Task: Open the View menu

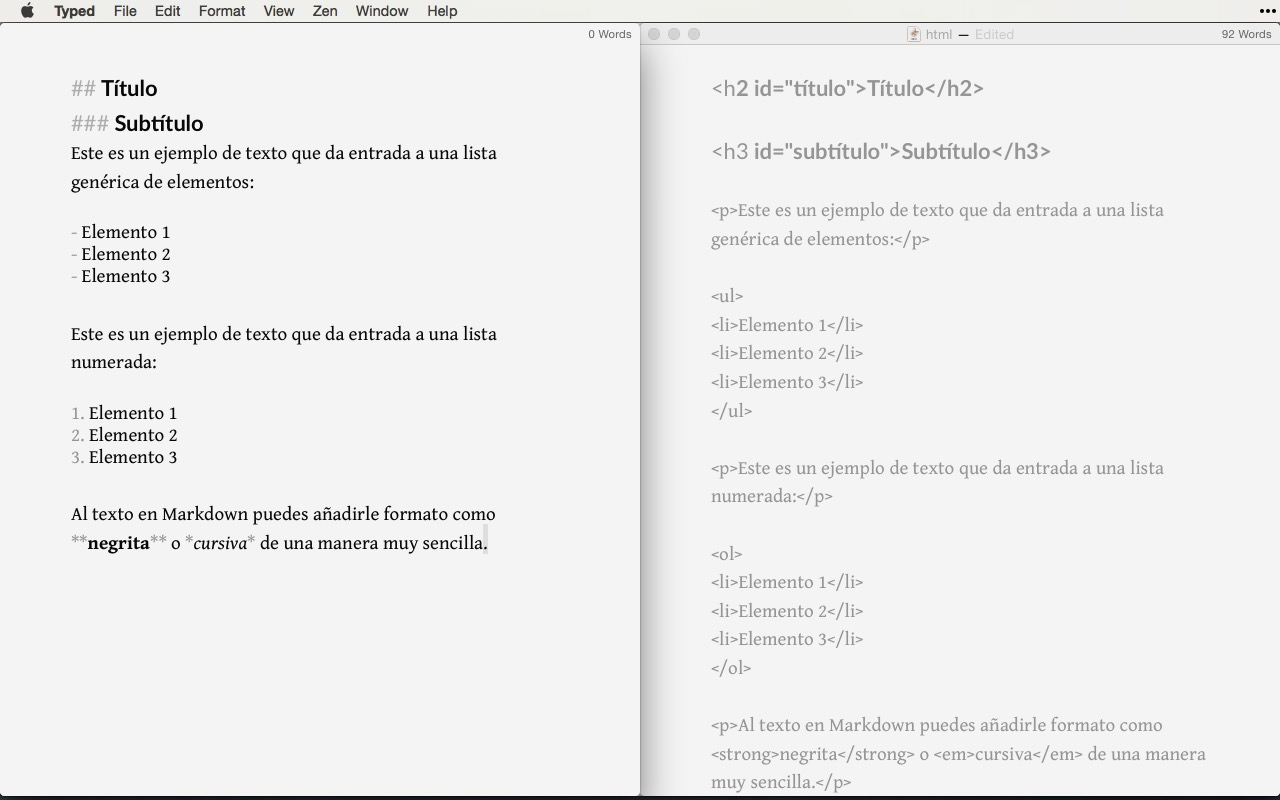Action: pos(278,11)
